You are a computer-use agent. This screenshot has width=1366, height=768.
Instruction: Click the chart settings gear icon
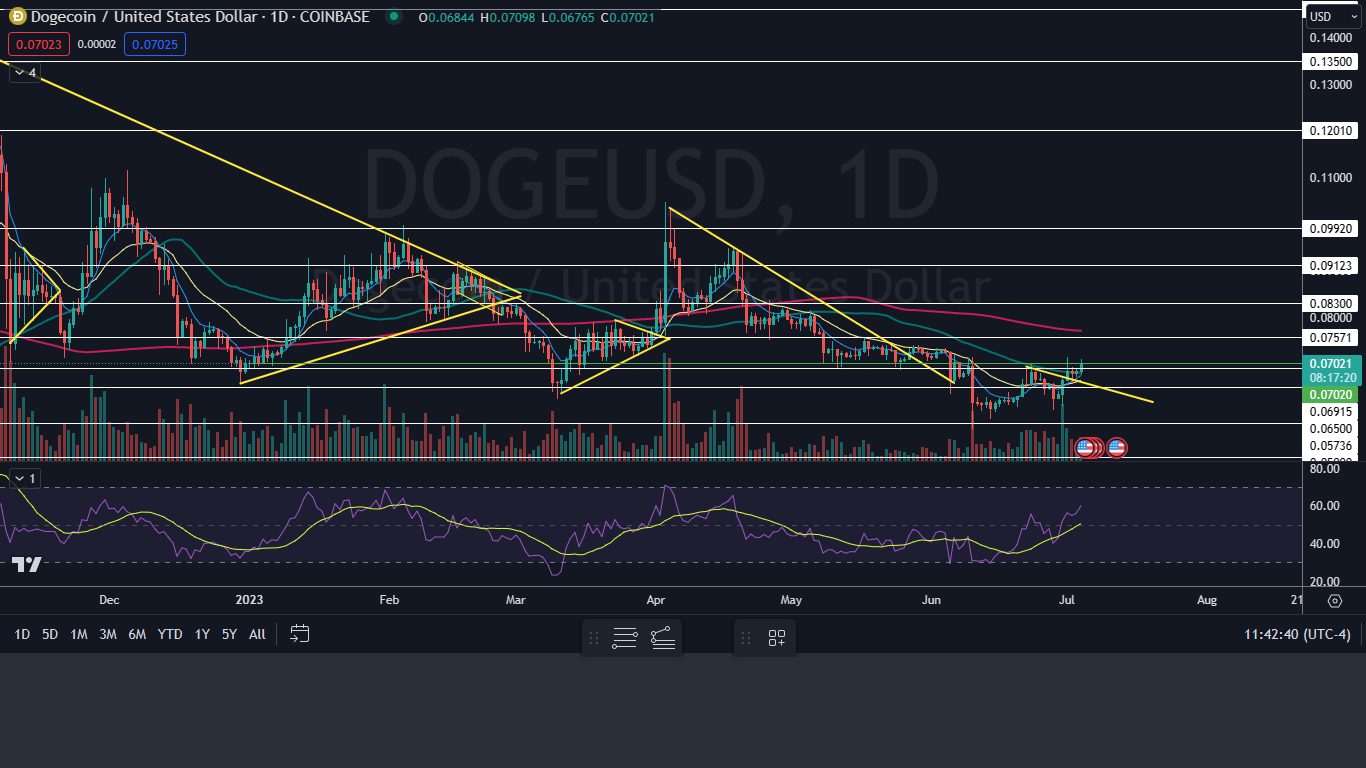coord(1334,600)
